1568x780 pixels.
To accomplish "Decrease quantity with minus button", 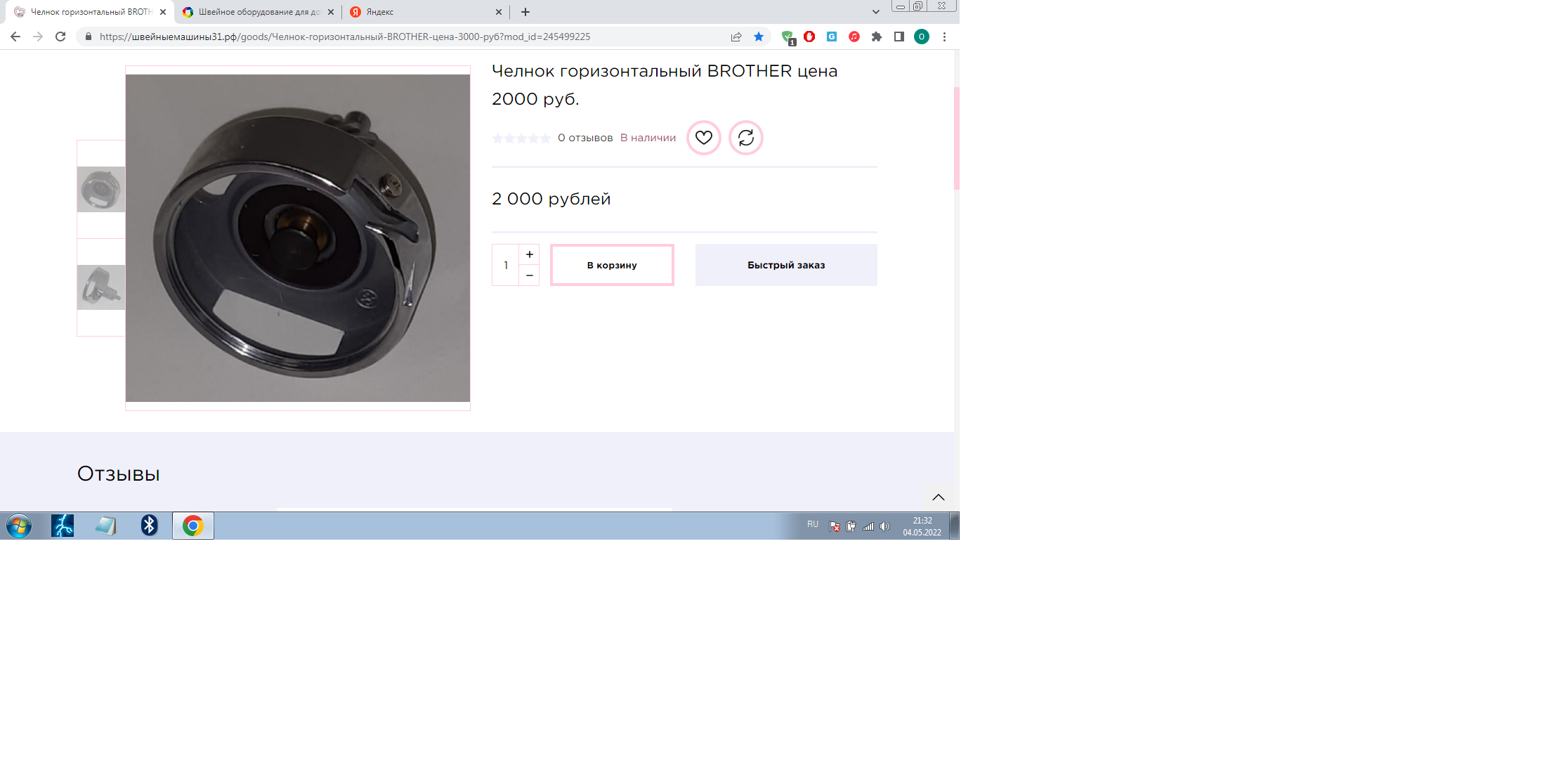I will (530, 275).
